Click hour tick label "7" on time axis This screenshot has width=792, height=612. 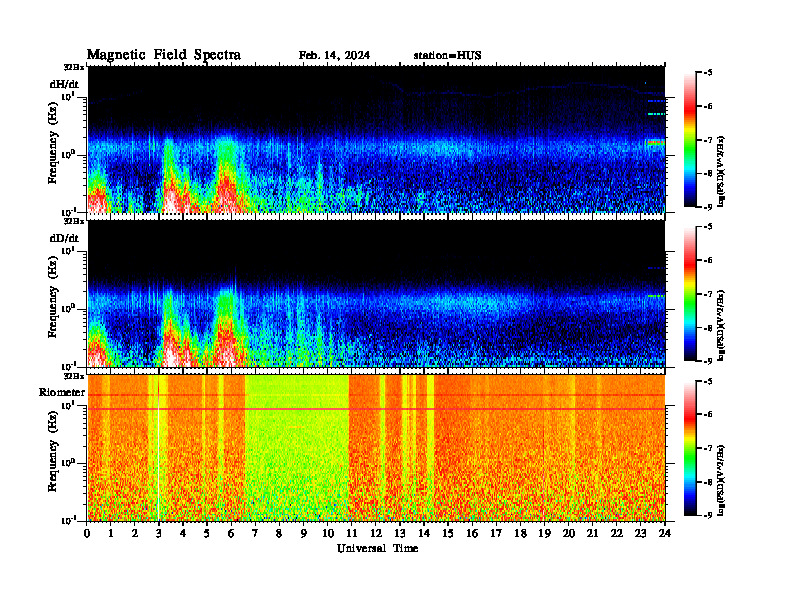point(256,533)
